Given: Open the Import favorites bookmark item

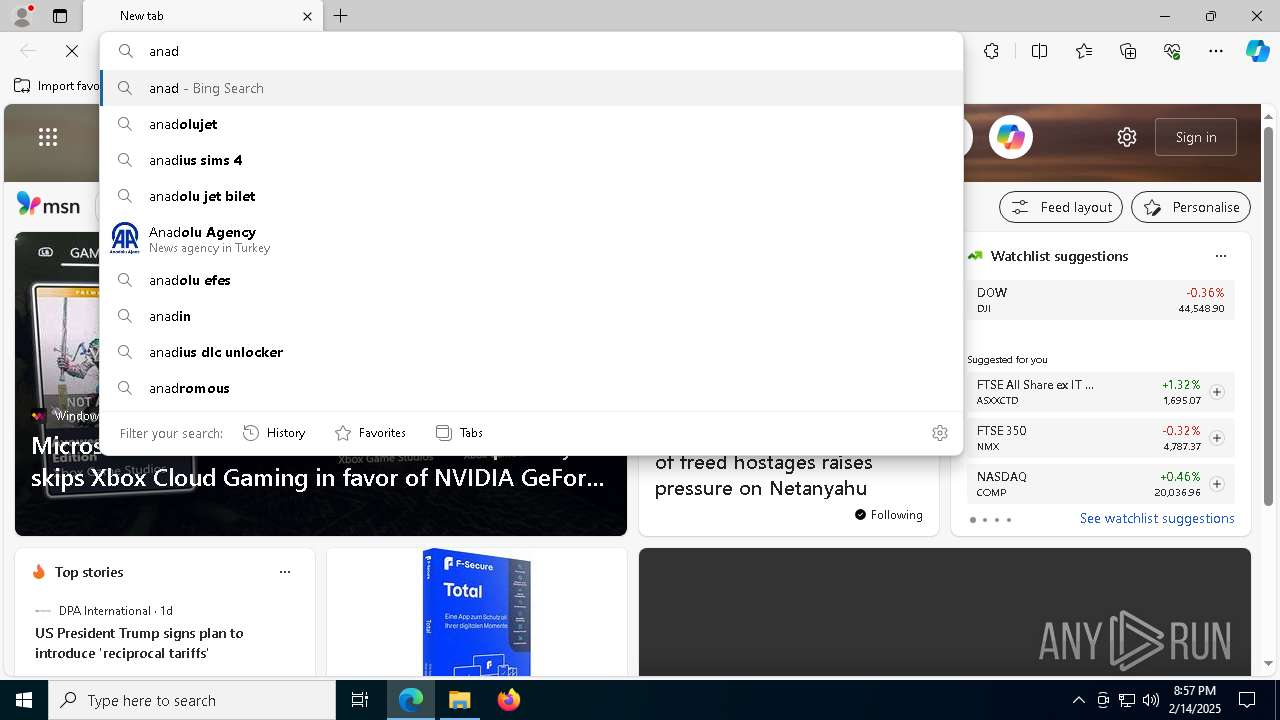Looking at the screenshot, I should pyautogui.click(x=57, y=86).
